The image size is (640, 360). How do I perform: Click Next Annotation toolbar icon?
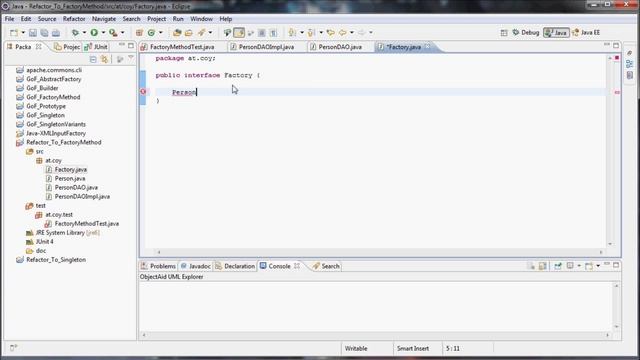click(x=293, y=33)
